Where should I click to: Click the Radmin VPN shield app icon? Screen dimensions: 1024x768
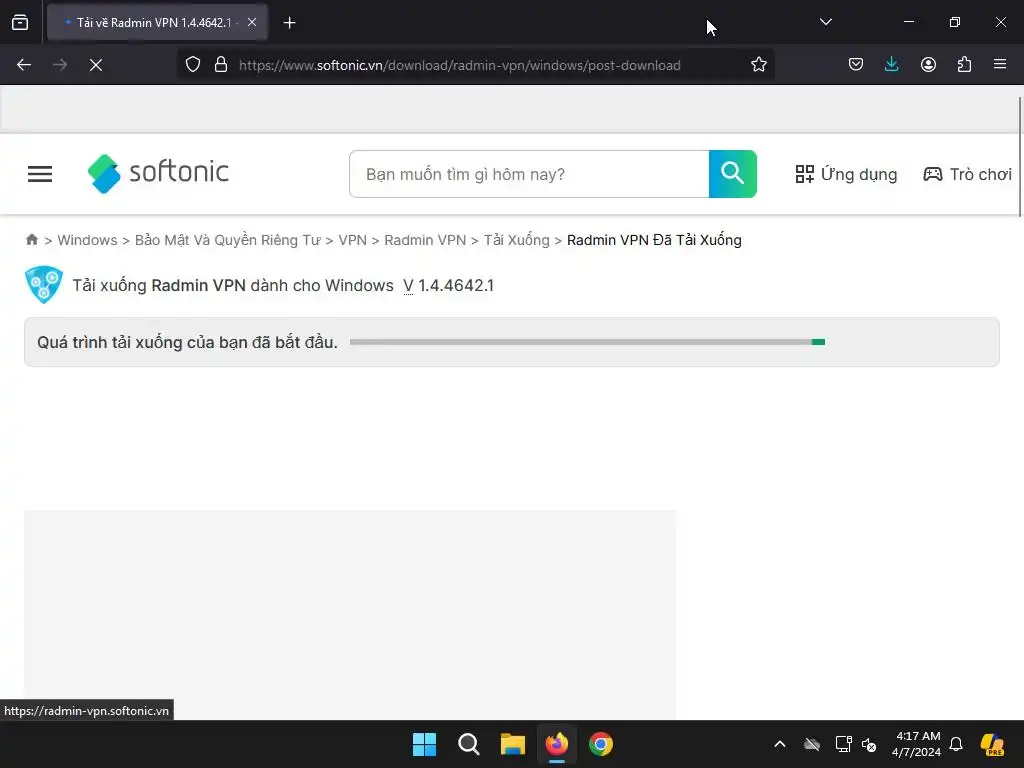[44, 285]
